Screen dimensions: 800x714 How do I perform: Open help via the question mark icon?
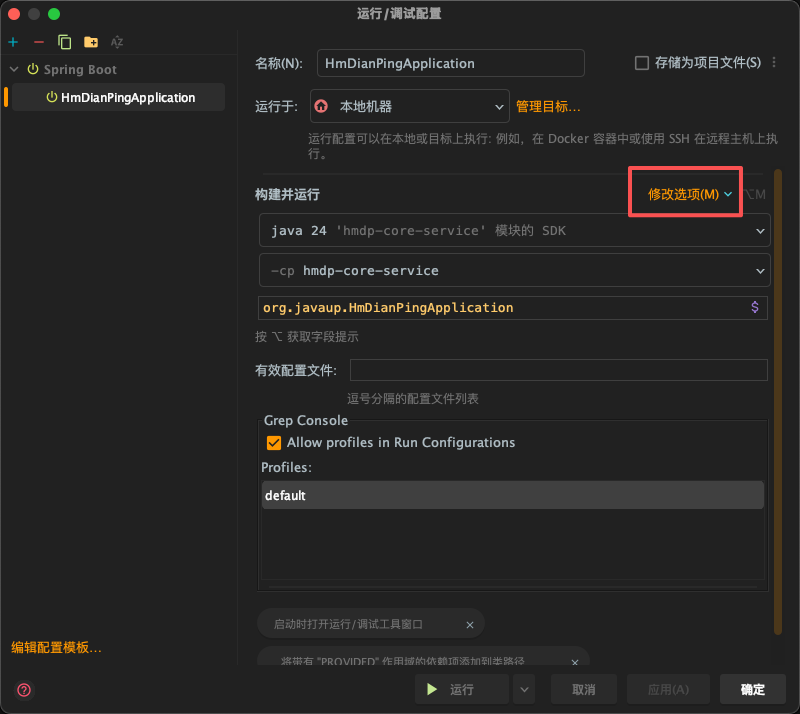(22, 690)
